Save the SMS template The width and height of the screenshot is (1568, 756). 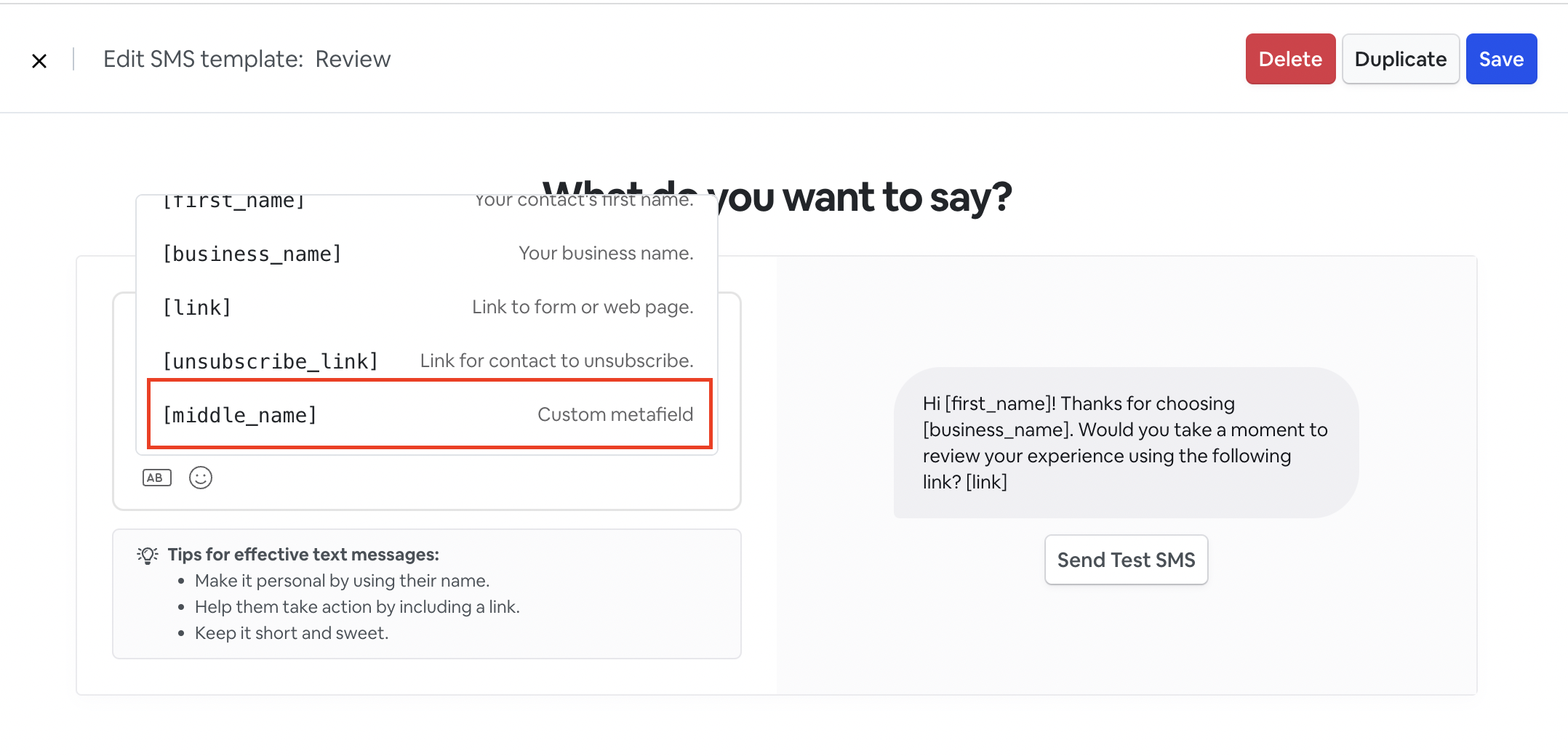pyautogui.click(x=1501, y=59)
